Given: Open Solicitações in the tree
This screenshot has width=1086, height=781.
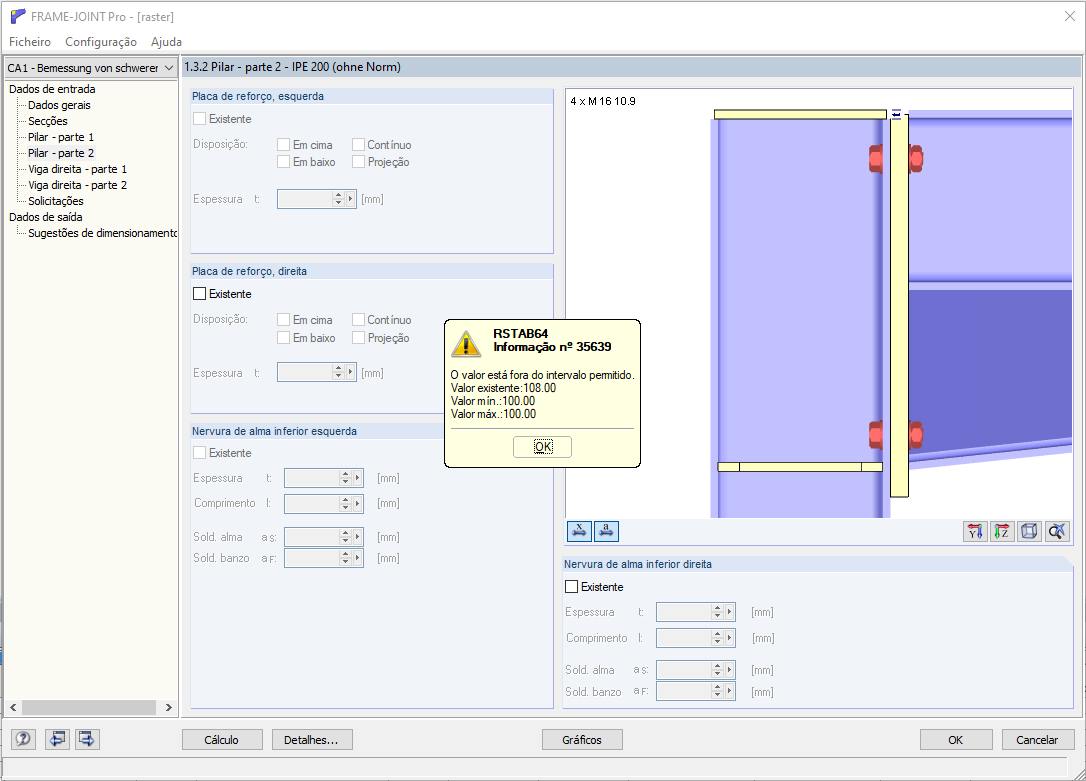Looking at the screenshot, I should coord(56,200).
